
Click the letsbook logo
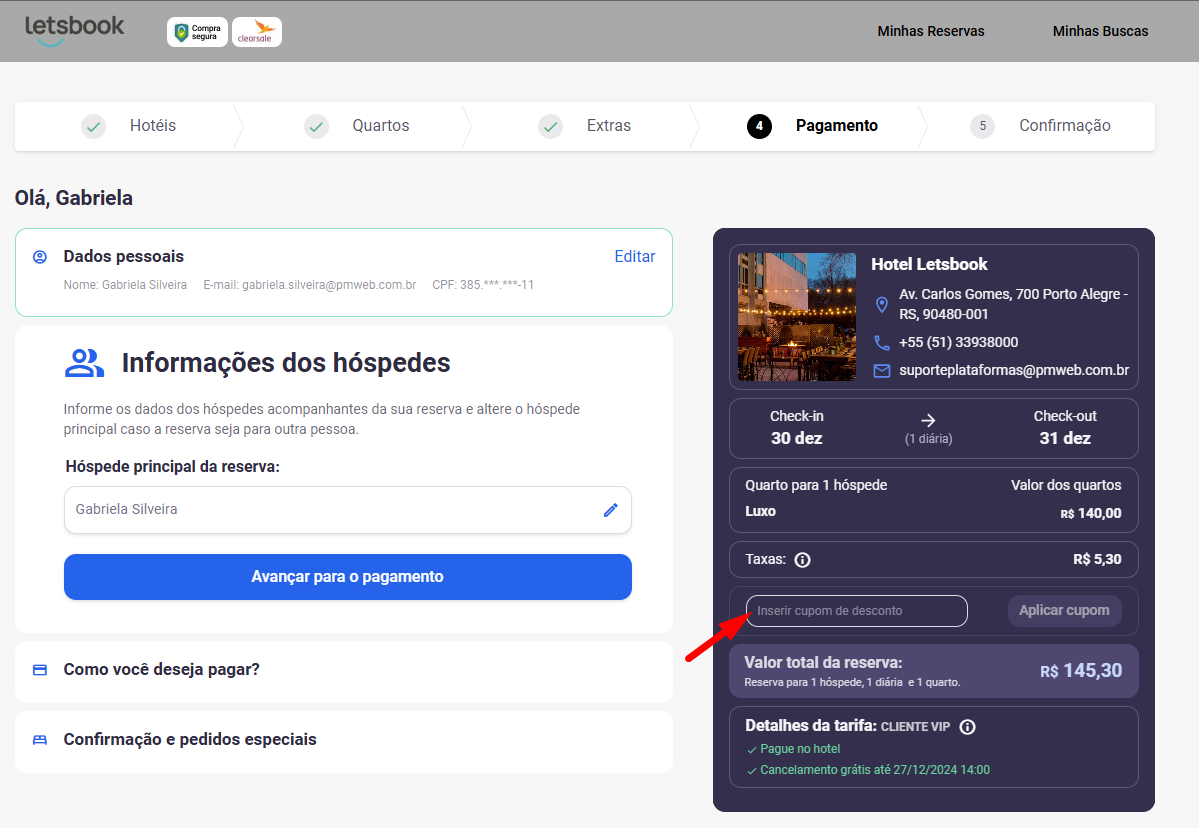pos(74,30)
